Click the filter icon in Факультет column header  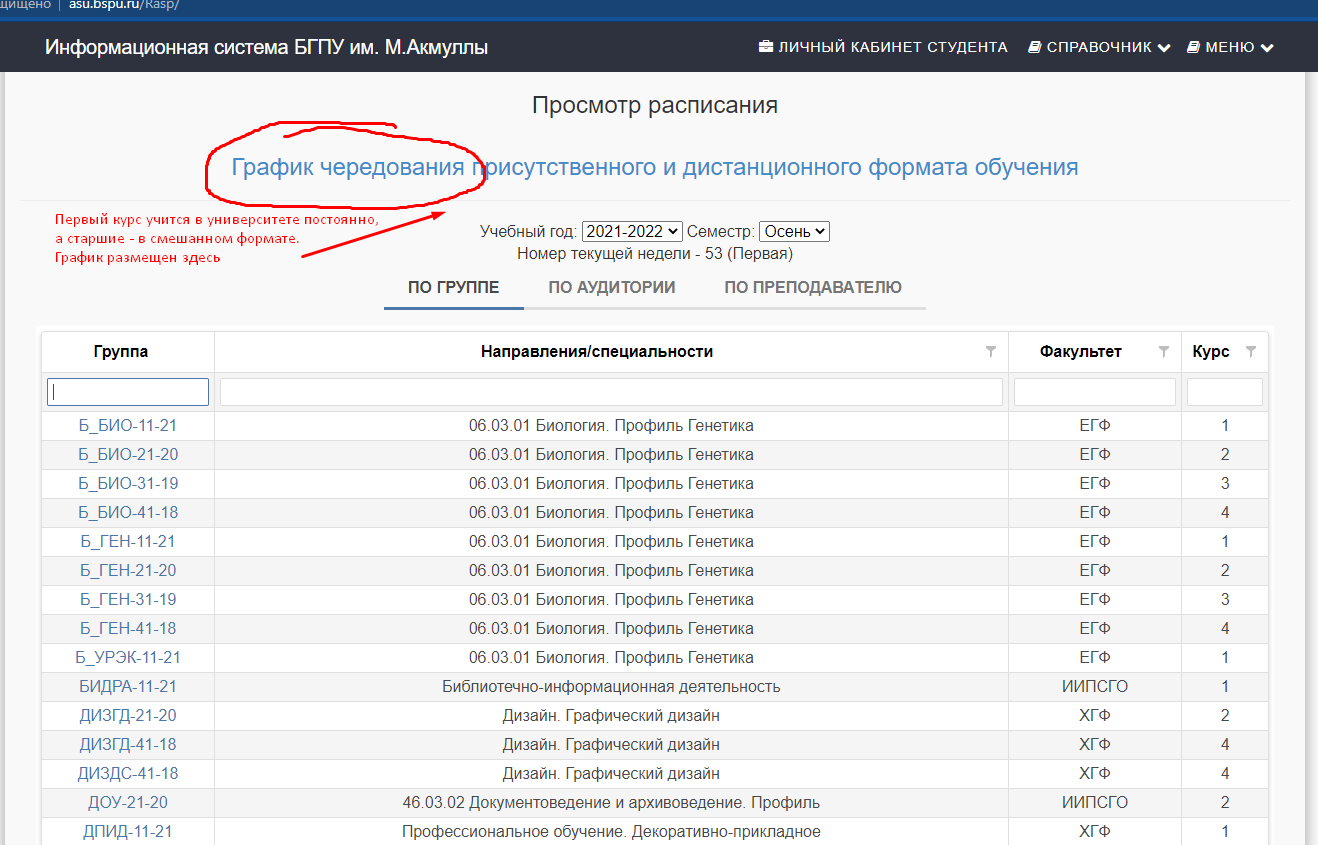(x=1164, y=352)
